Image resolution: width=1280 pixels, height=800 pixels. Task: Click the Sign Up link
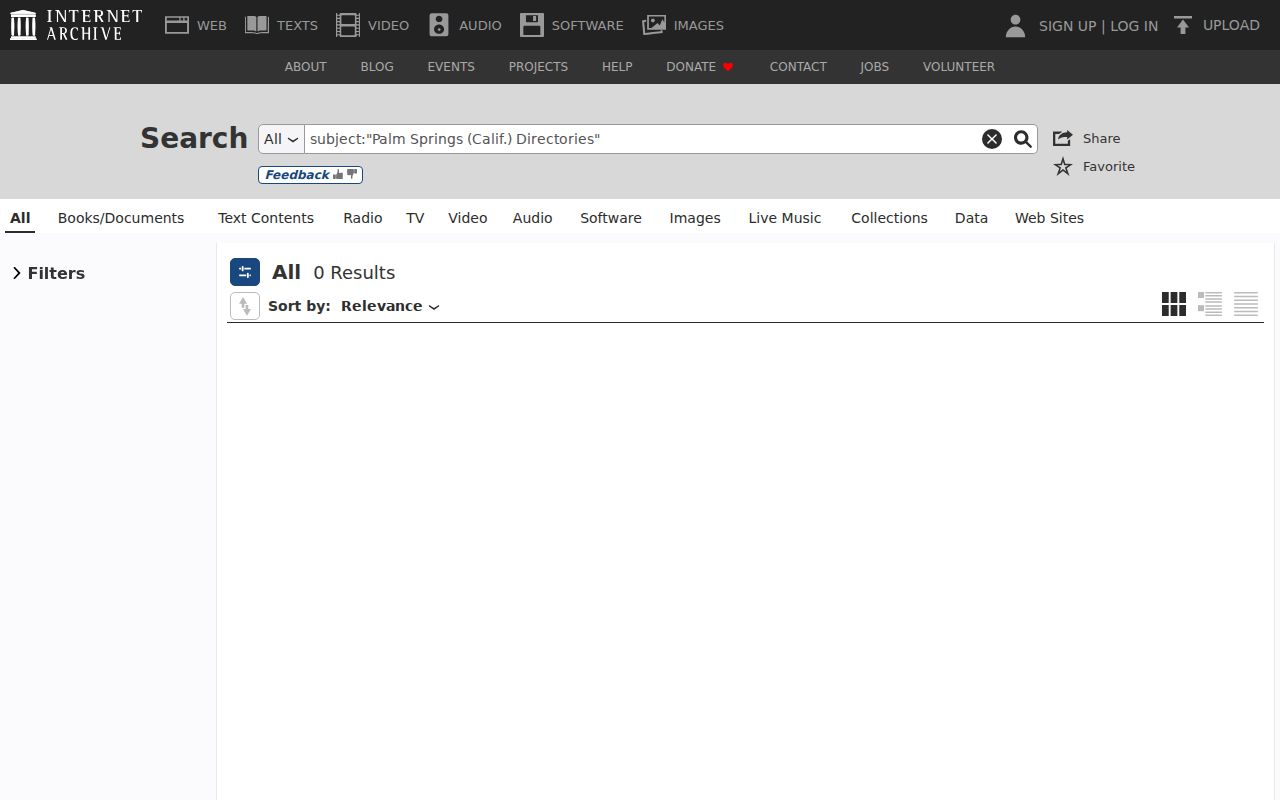tap(1067, 26)
